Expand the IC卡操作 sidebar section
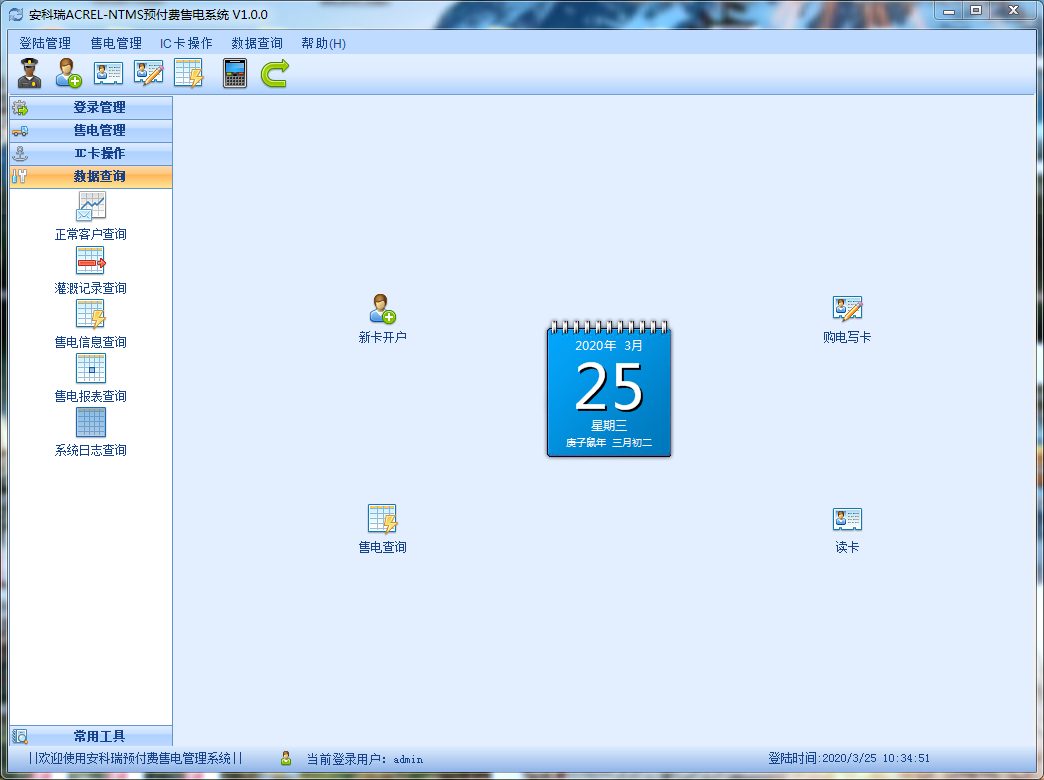Image resolution: width=1044 pixels, height=780 pixels. coord(91,153)
